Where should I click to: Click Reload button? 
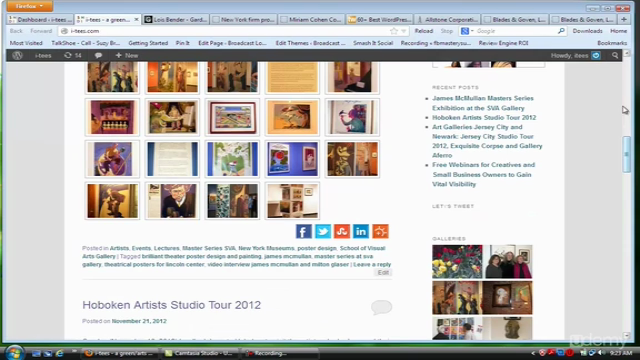(424, 31)
